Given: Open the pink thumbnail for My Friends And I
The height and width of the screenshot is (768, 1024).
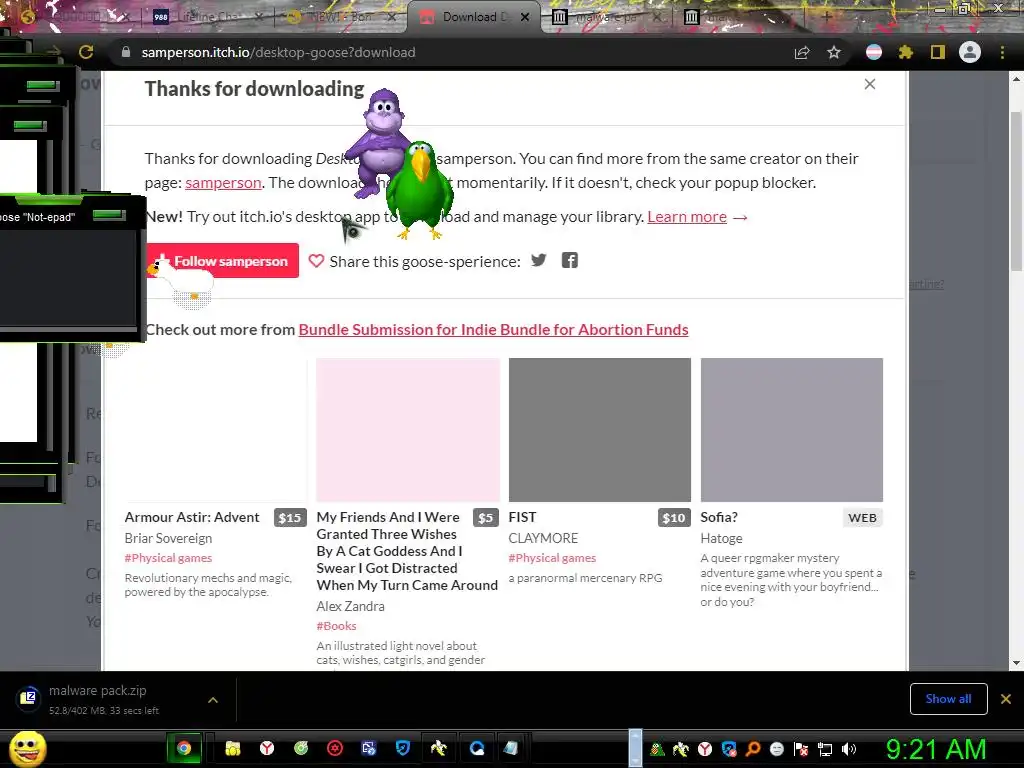Looking at the screenshot, I should (x=408, y=430).
